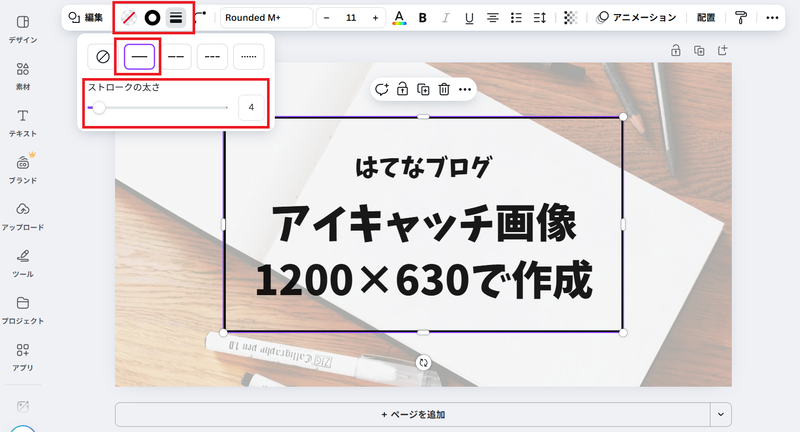Toggle underline formatting
The width and height of the screenshot is (800, 432).
pyautogui.click(x=469, y=18)
